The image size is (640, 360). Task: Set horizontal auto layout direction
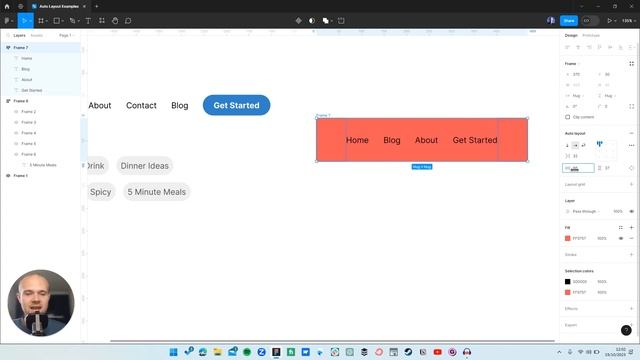pyautogui.click(x=575, y=145)
